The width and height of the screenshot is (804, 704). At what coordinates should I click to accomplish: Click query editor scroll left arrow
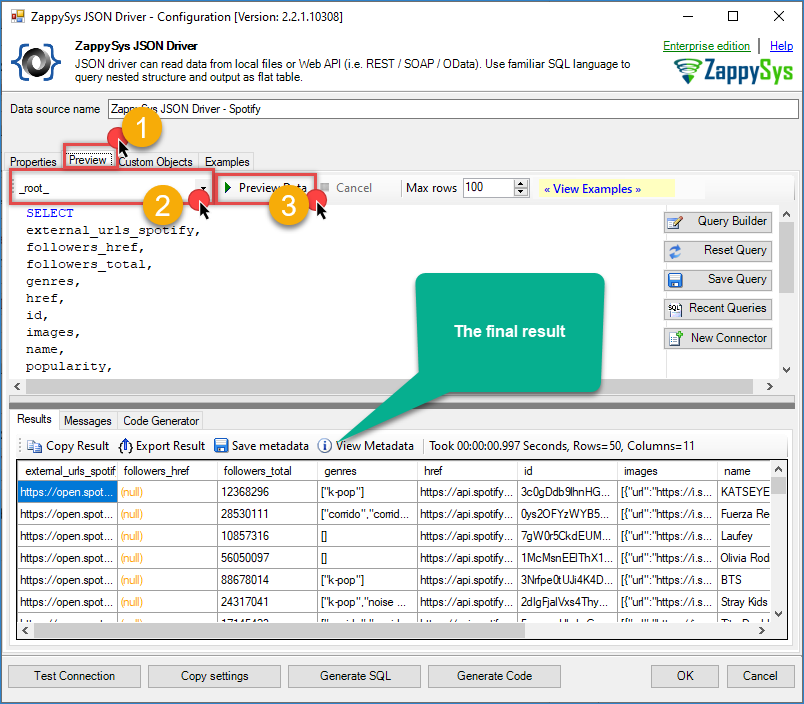[x=17, y=387]
